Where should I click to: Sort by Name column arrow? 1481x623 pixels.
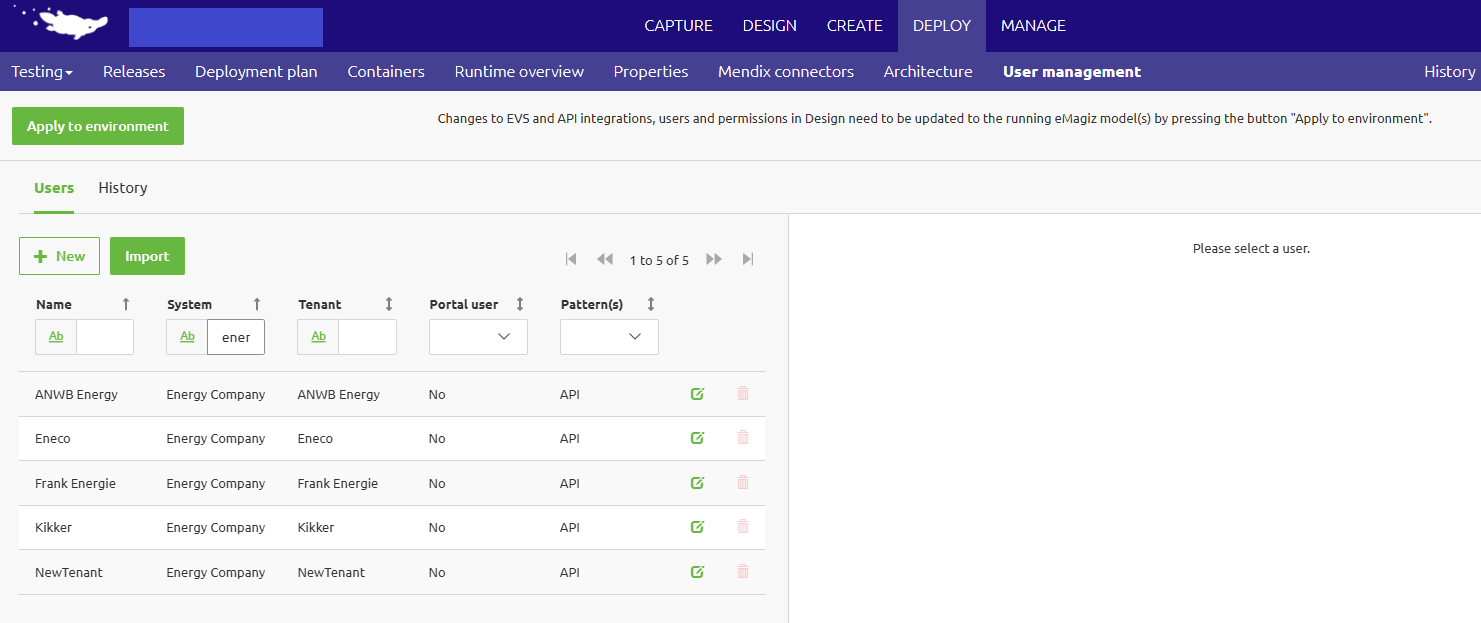click(x=126, y=304)
